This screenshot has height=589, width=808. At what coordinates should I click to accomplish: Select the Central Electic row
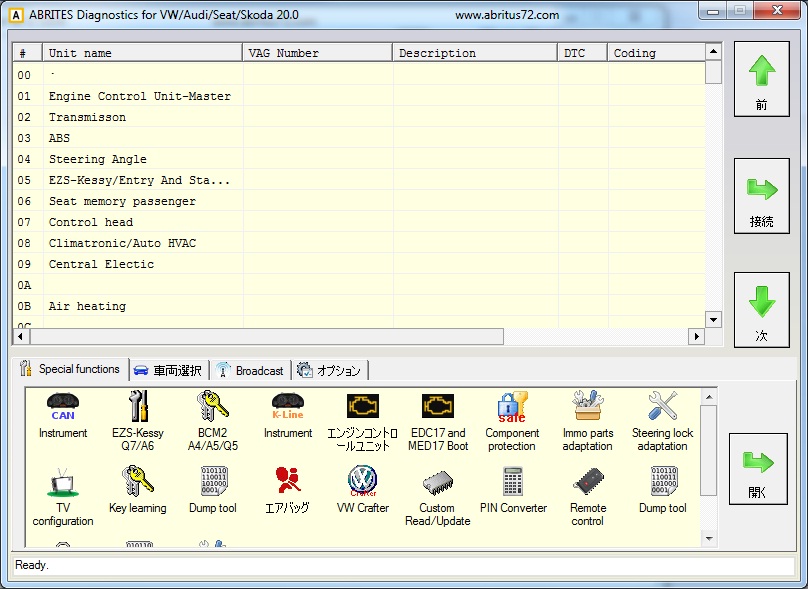point(359,264)
